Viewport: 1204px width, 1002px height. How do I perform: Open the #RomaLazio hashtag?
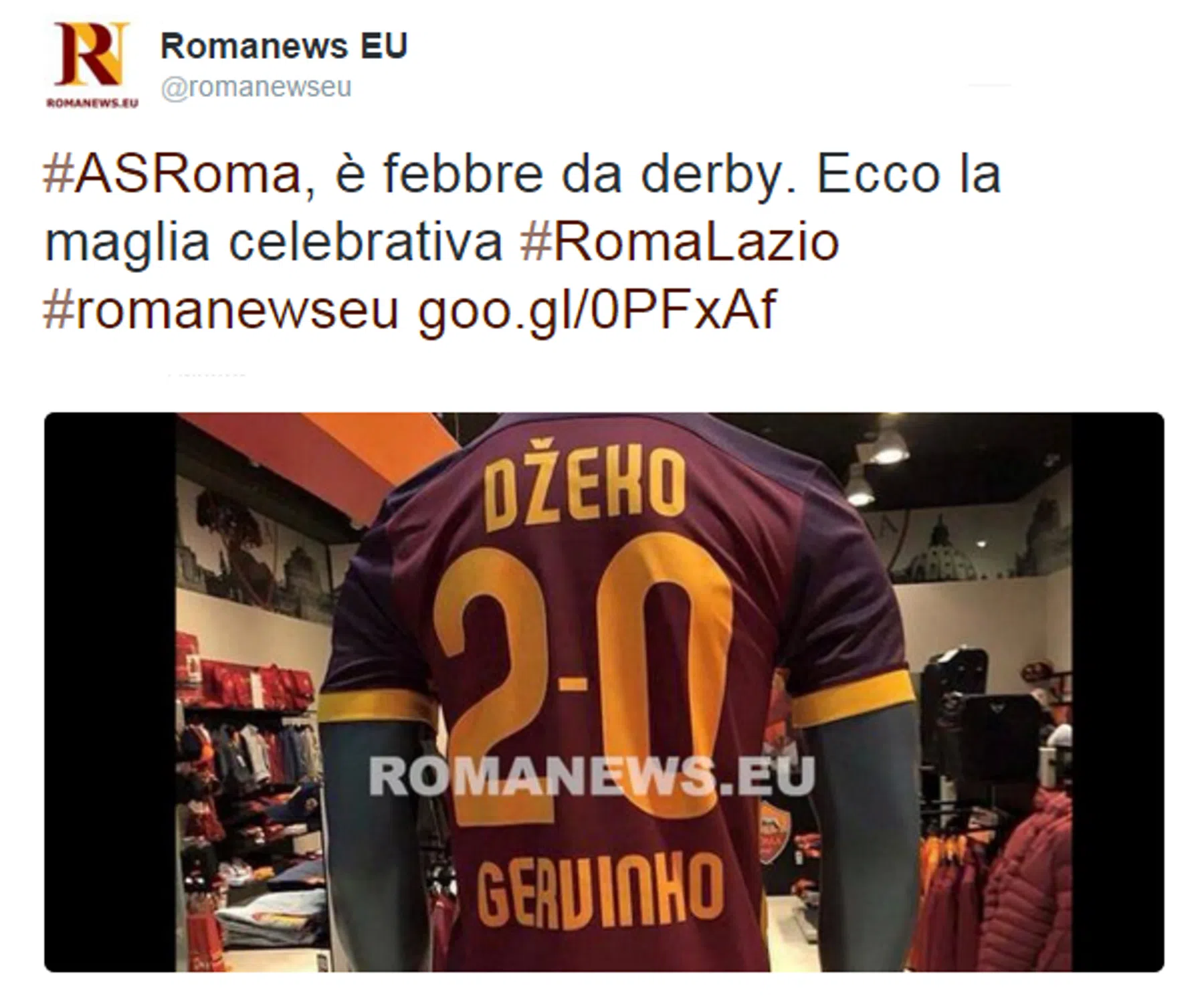click(x=680, y=241)
